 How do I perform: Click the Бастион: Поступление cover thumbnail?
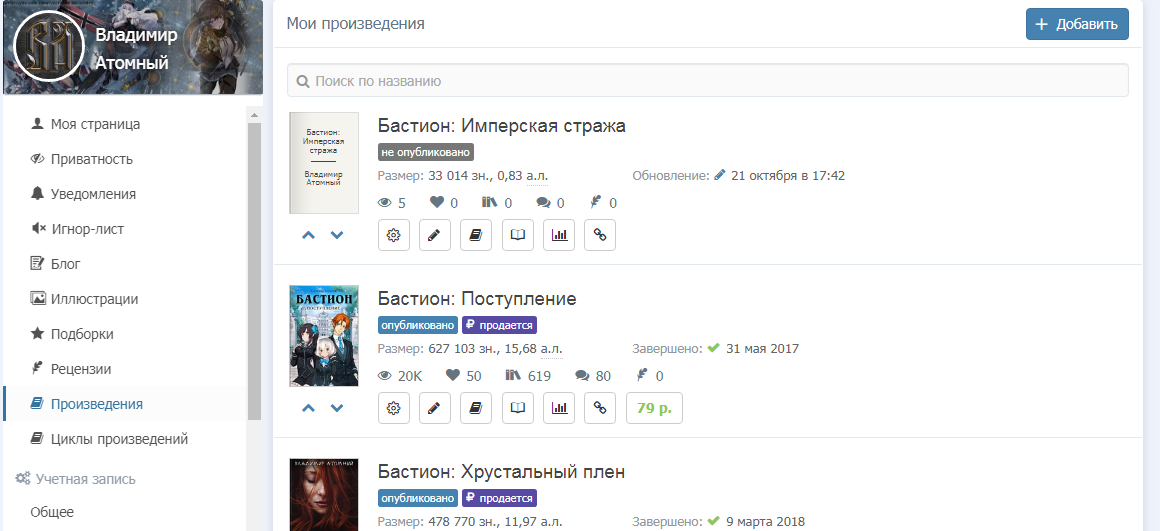point(324,336)
